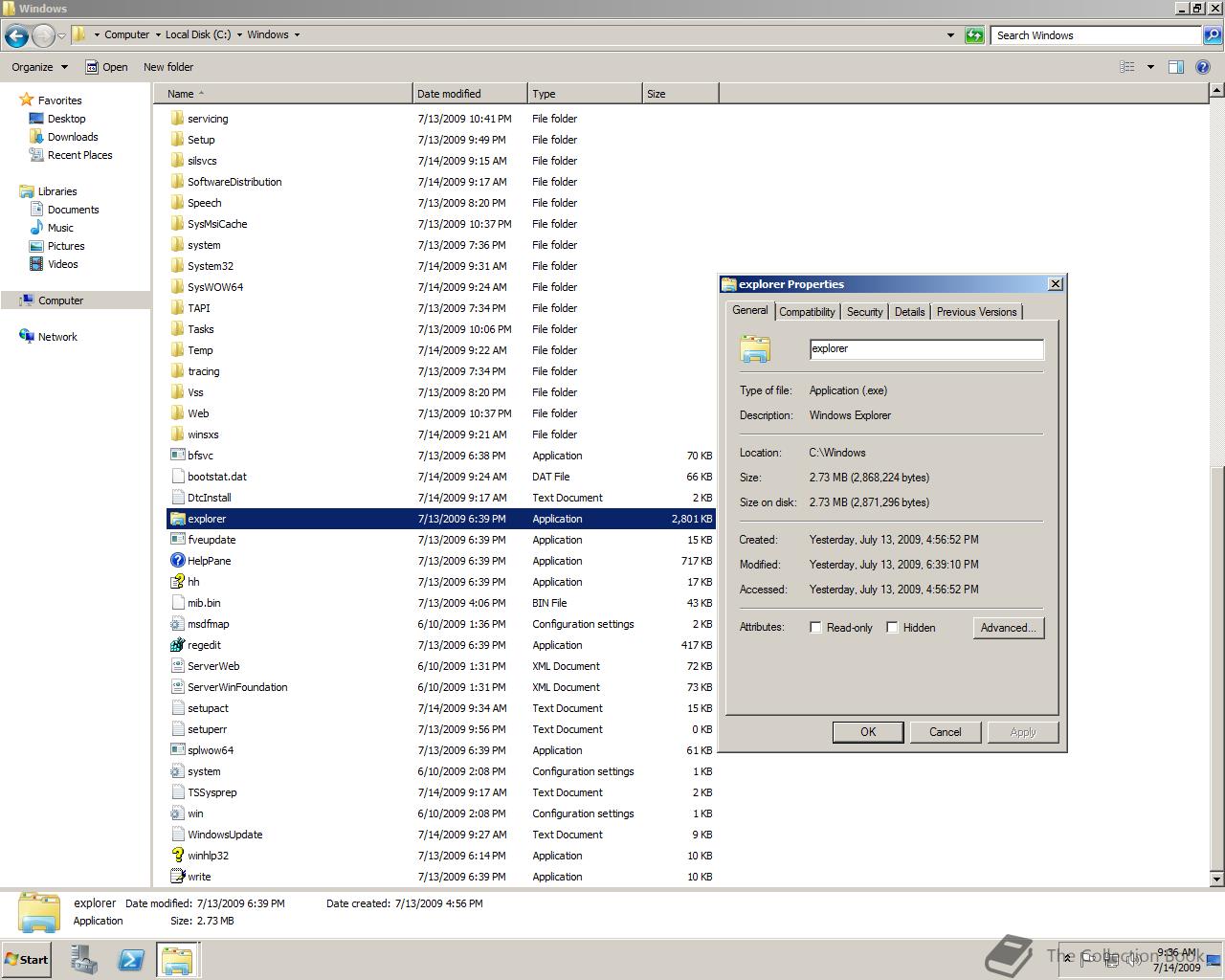1225x980 pixels.
Task: Expand the dropdown arrow after Computer in breadcrumb
Action: click(x=157, y=35)
